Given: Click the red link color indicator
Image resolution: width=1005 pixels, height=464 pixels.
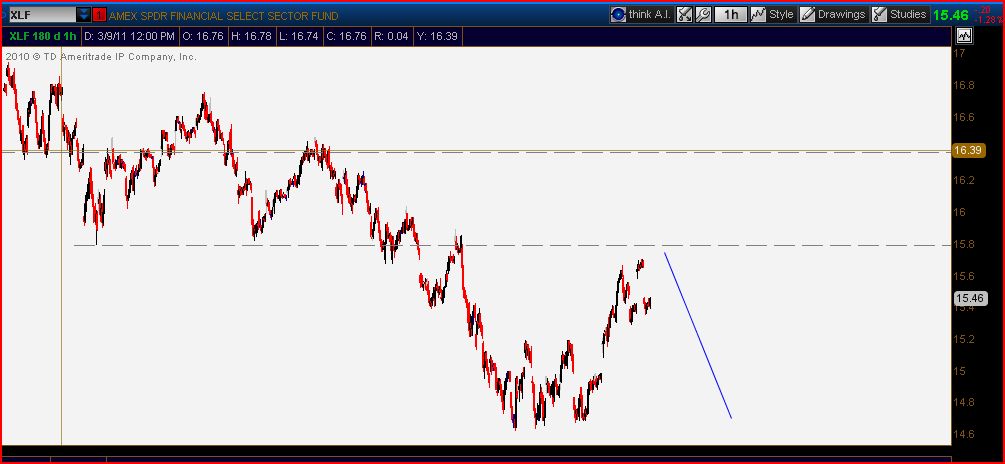Looking at the screenshot, I should 99,15.
